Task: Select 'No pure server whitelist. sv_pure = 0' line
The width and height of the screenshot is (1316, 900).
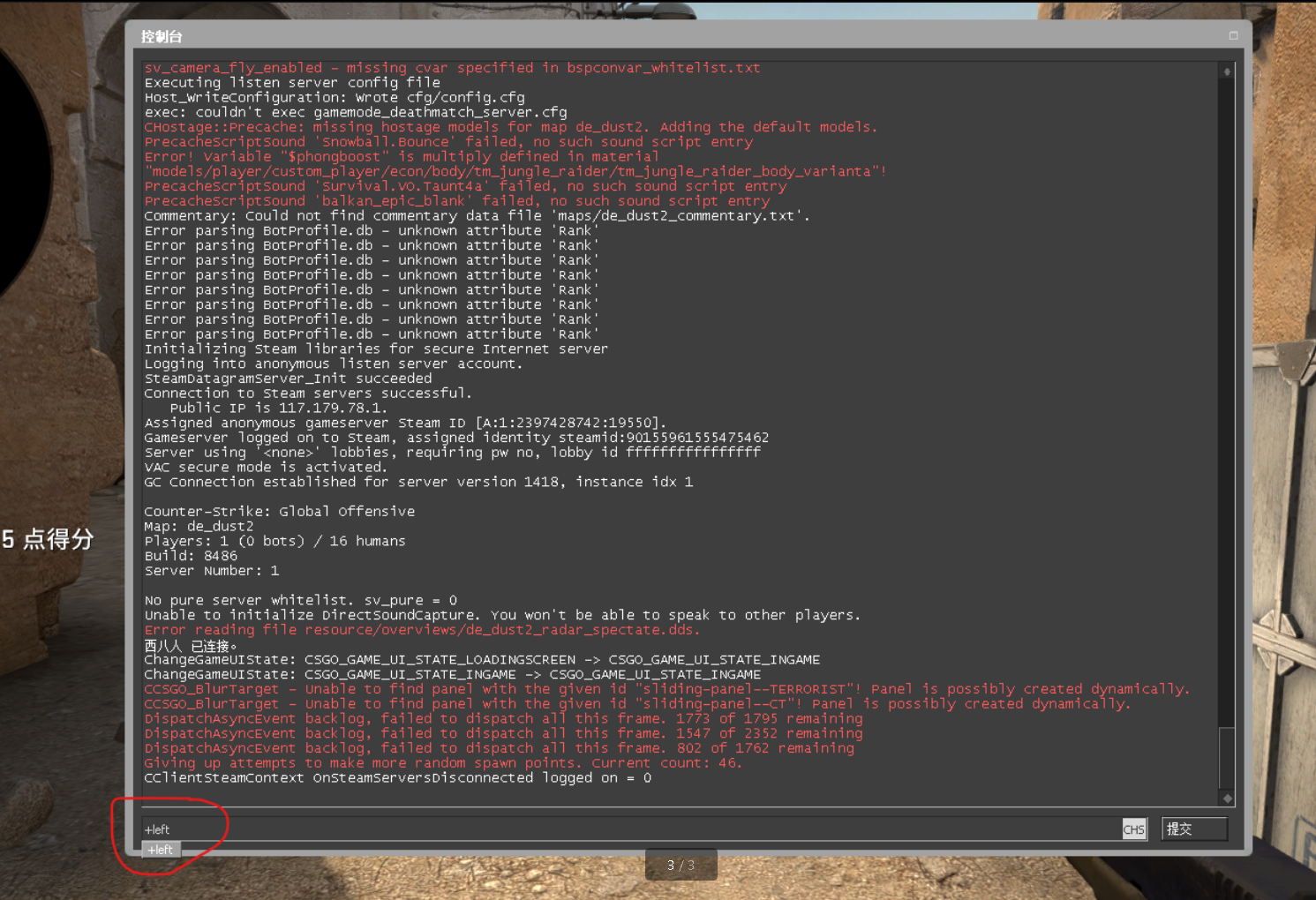Action: 301,601
